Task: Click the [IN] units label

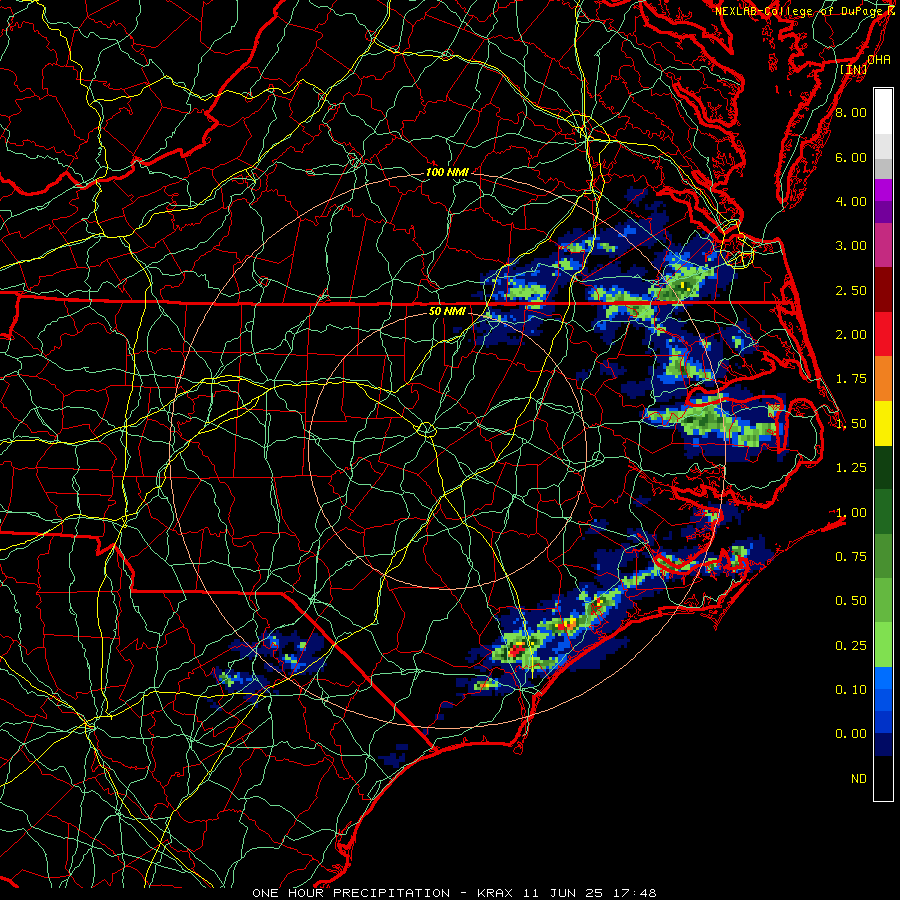Action: pyautogui.click(x=854, y=69)
